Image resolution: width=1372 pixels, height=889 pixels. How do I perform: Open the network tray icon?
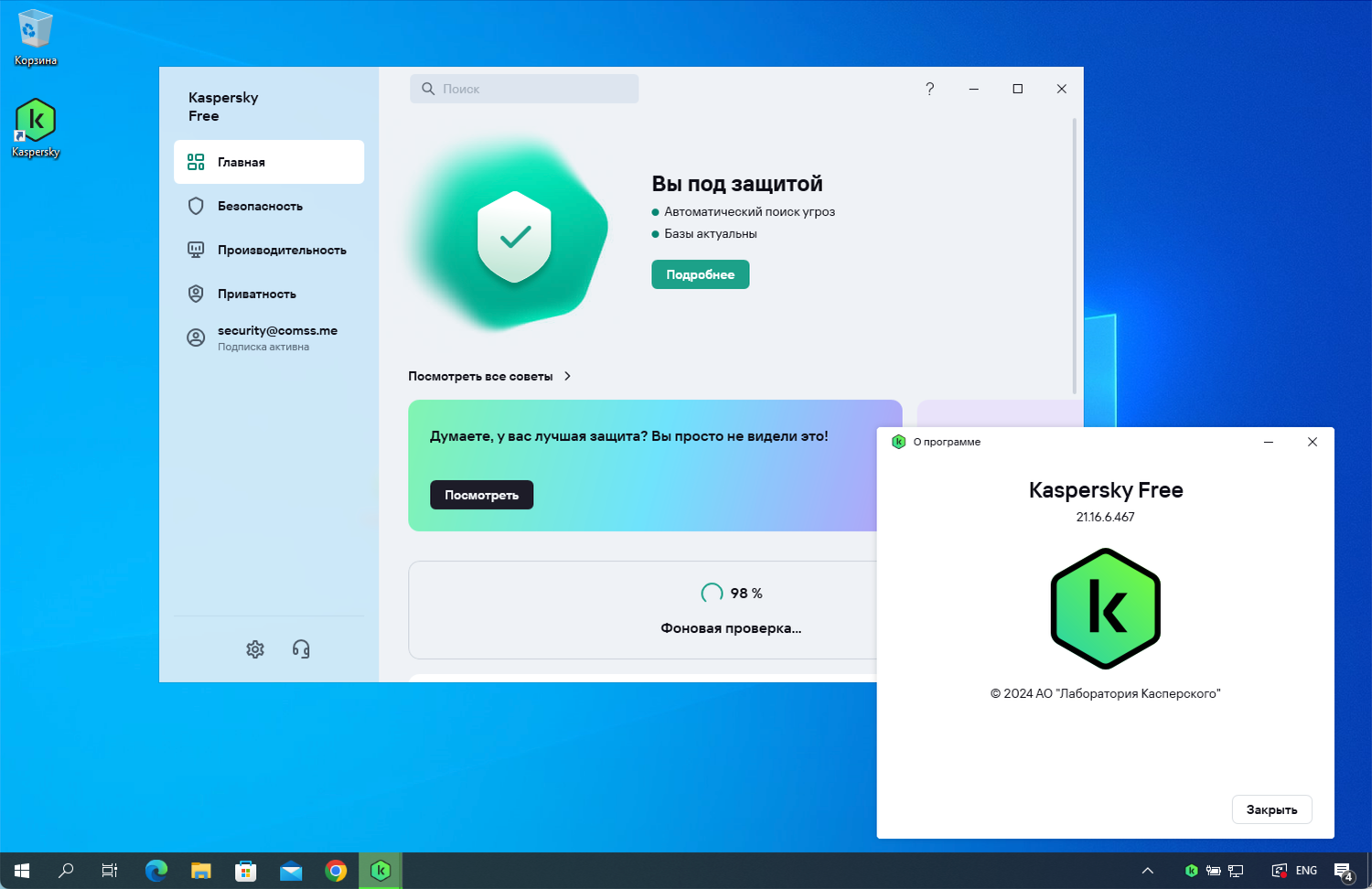[x=1236, y=871]
